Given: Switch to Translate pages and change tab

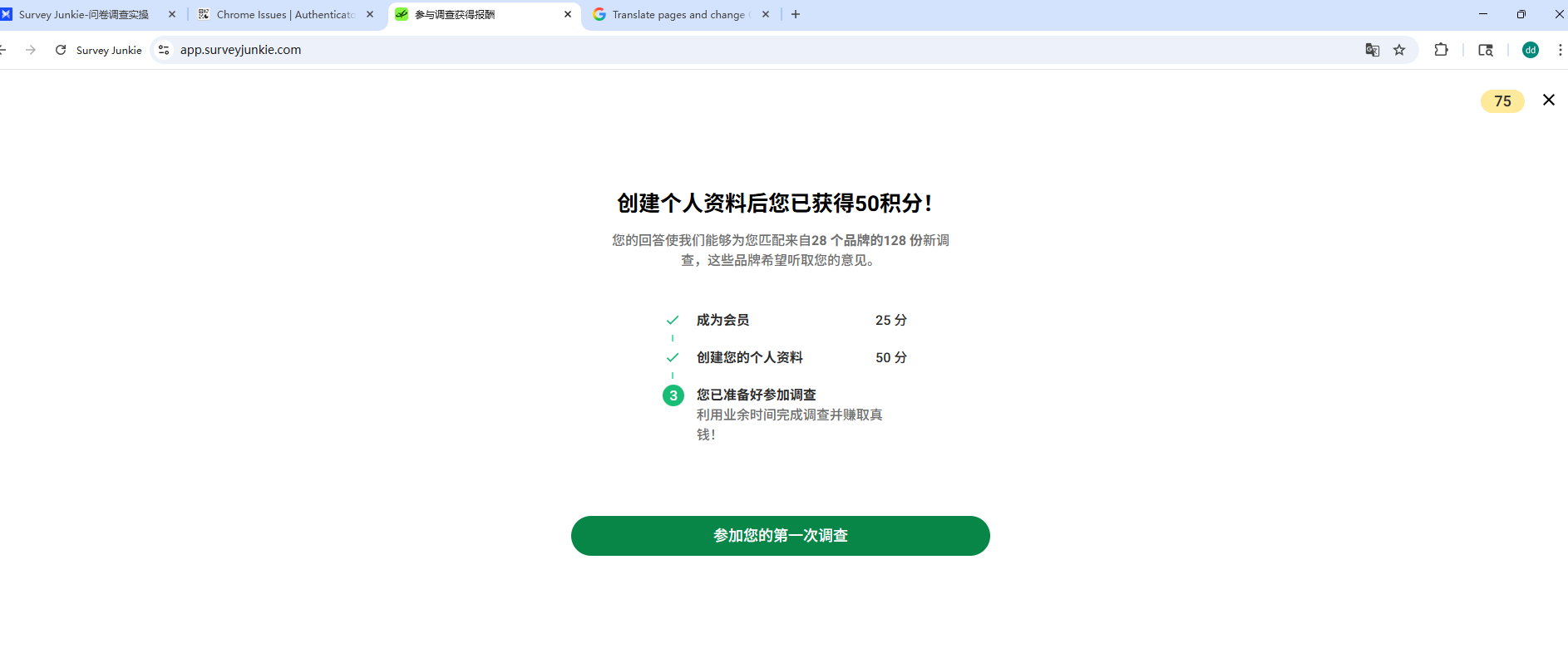Looking at the screenshot, I should (678, 14).
